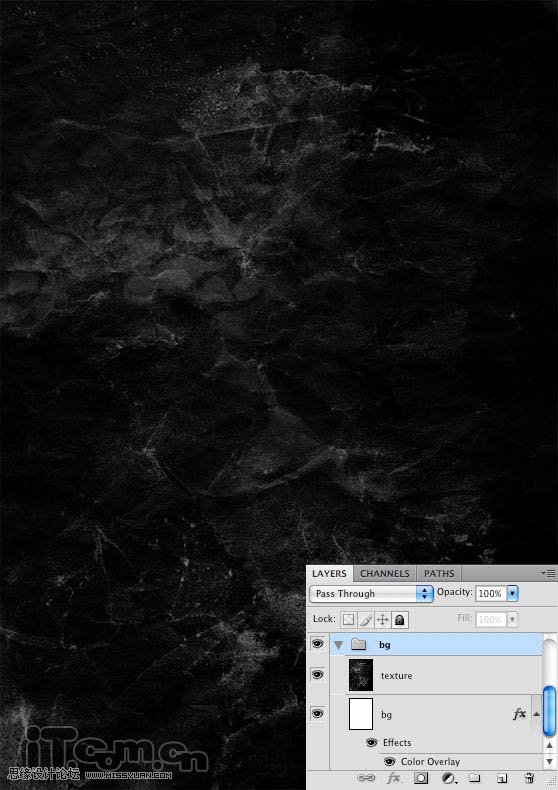This screenshot has width=558, height=790.
Task: Toggle the Effects visibility eye
Action: [x=372, y=742]
